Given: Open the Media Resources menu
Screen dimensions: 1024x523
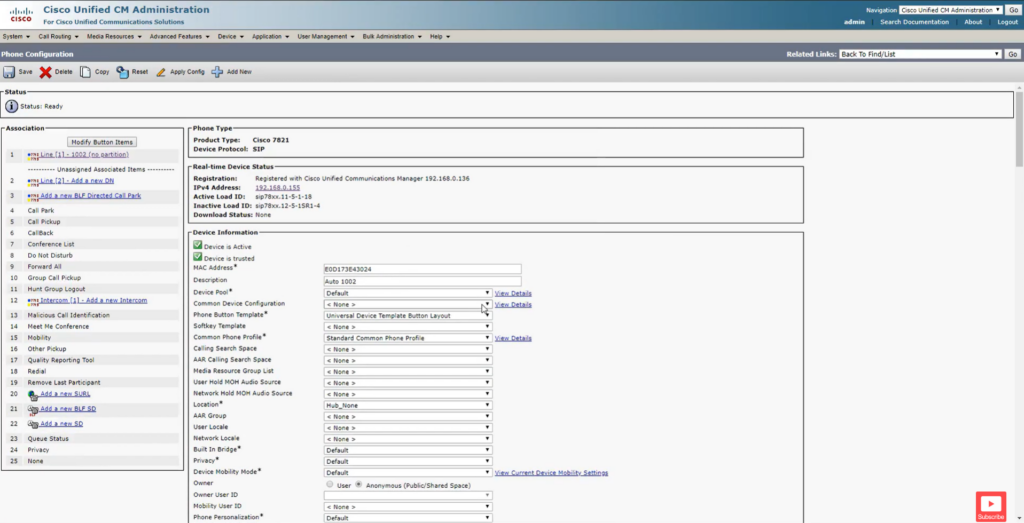Looking at the screenshot, I should click(x=115, y=37).
